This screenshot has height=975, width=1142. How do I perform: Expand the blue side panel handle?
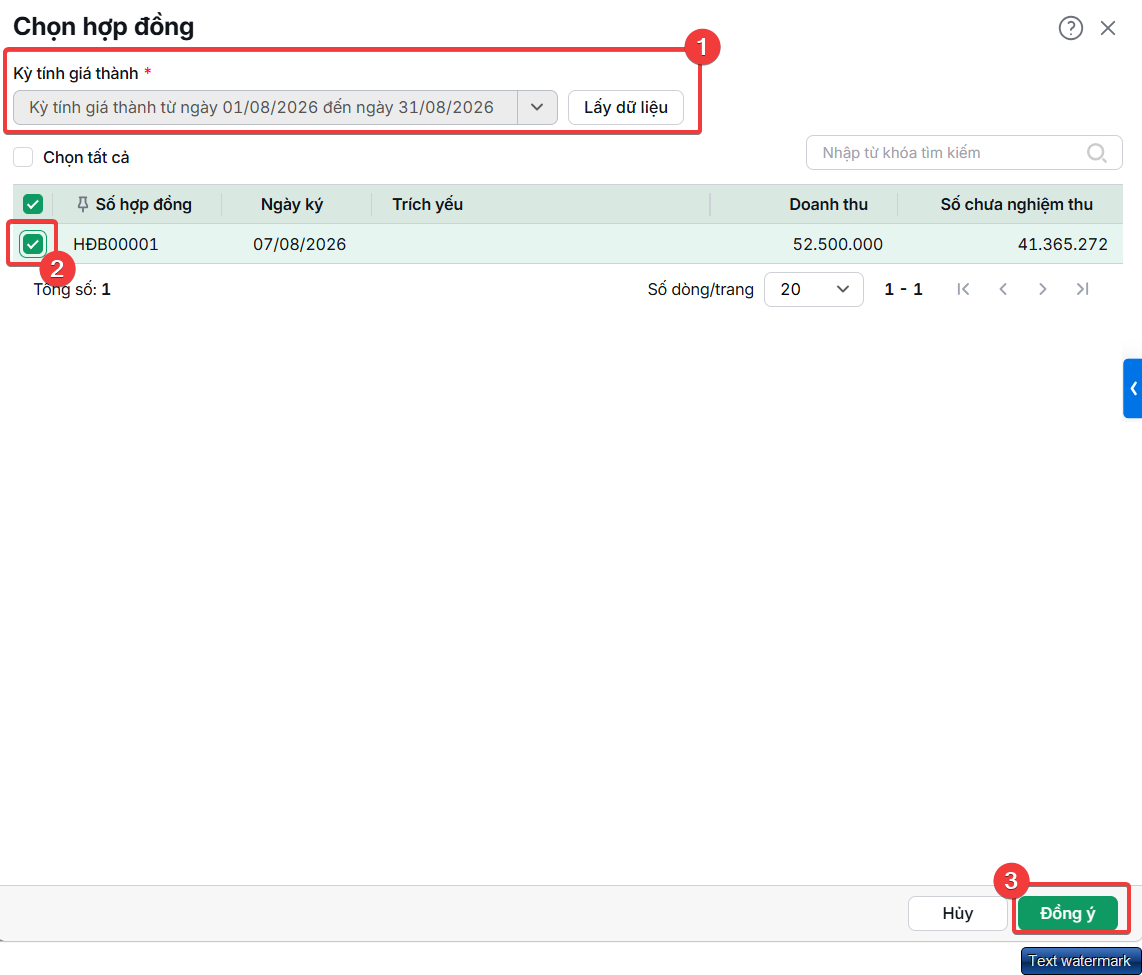[1133, 389]
